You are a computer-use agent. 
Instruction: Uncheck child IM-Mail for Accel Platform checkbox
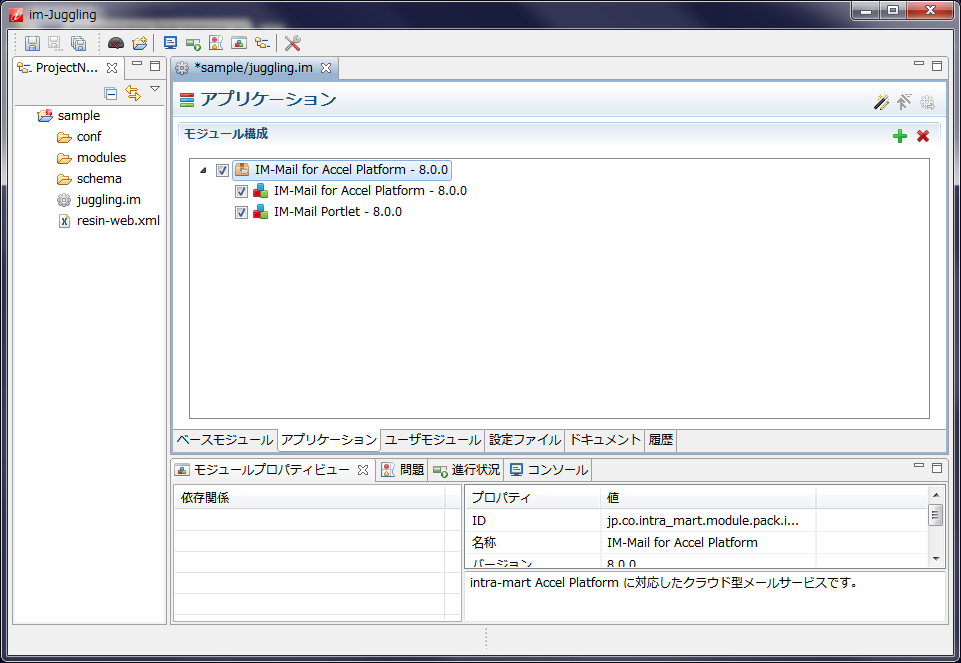241,191
